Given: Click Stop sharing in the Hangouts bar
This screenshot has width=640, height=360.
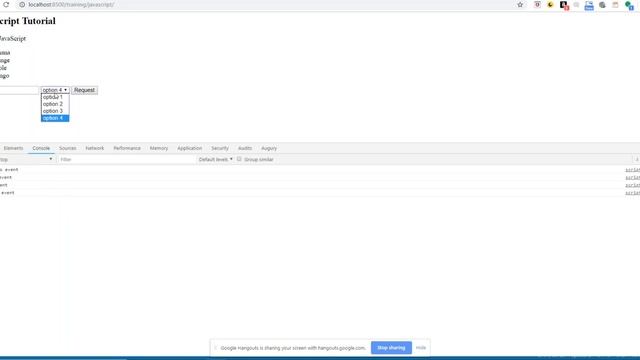Looking at the screenshot, I should 391,348.
